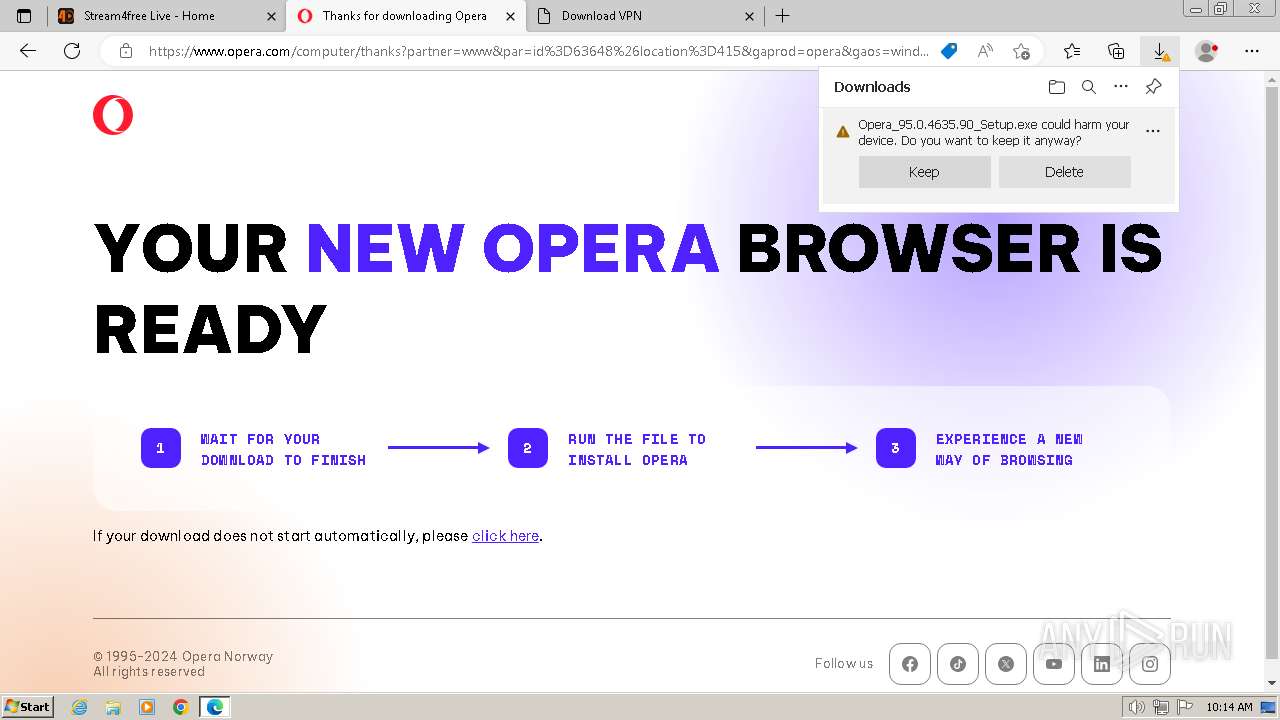Add this page to favorites
Image resolution: width=1280 pixels, height=720 pixels.
(x=1021, y=51)
